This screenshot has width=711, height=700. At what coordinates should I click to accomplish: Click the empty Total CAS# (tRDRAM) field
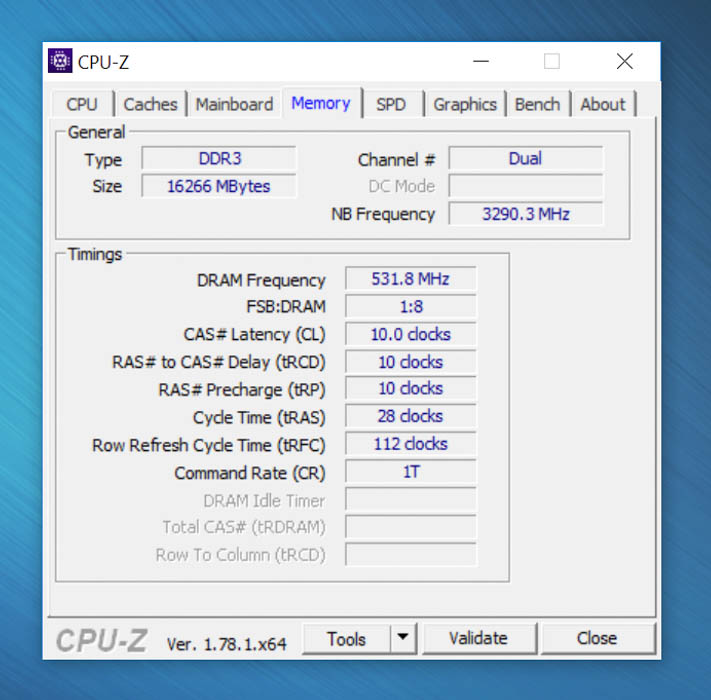tap(410, 527)
